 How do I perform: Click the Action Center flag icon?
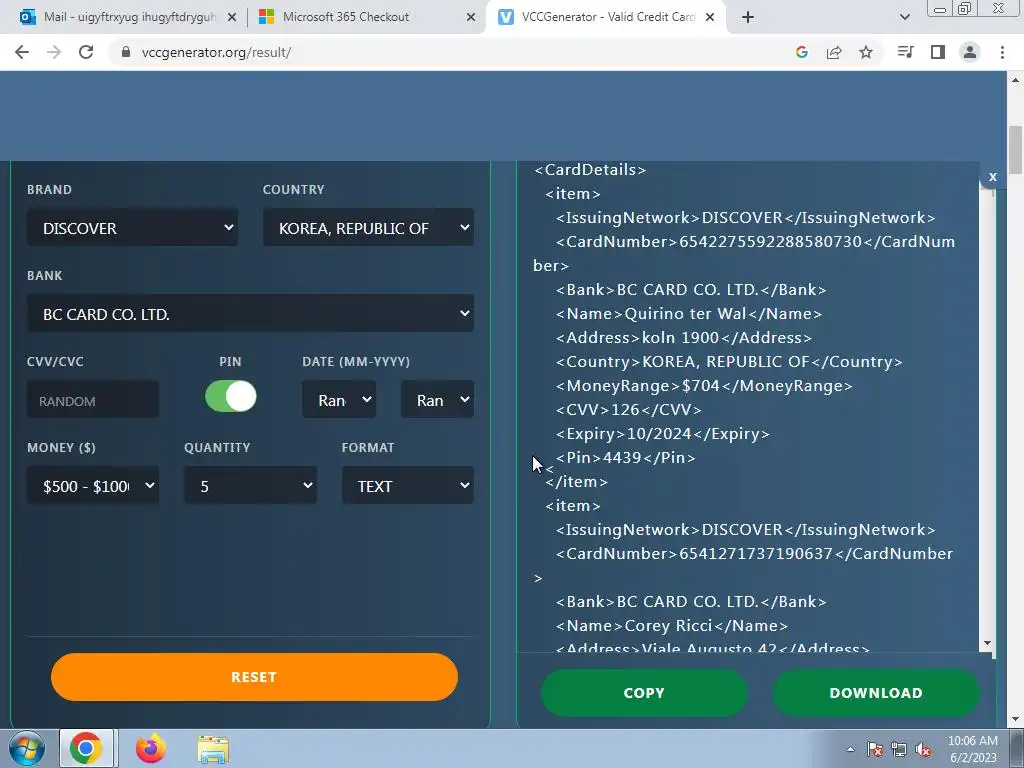click(875, 749)
